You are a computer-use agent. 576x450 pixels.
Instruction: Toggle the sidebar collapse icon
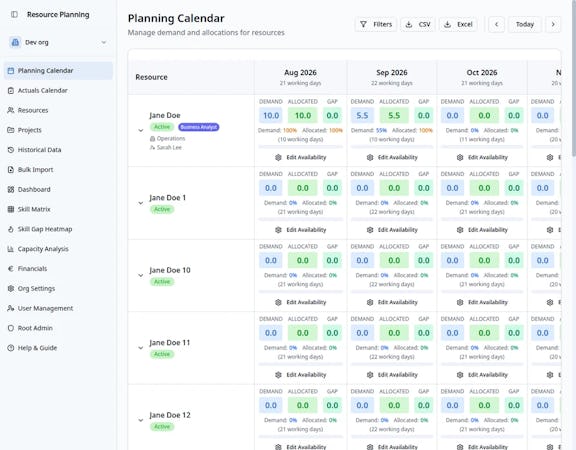point(14,14)
